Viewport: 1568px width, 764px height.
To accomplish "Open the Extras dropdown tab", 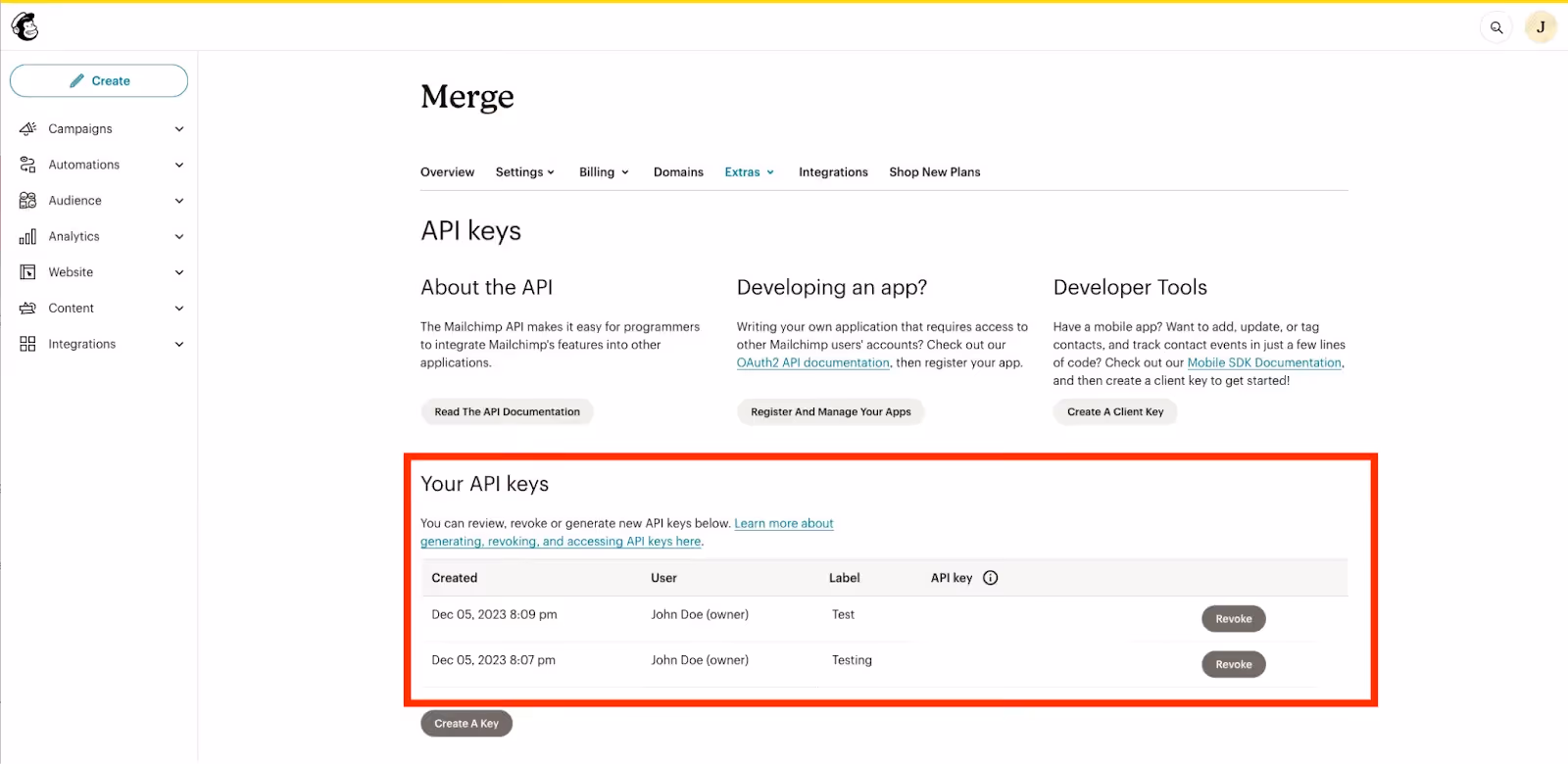I will (x=750, y=172).
